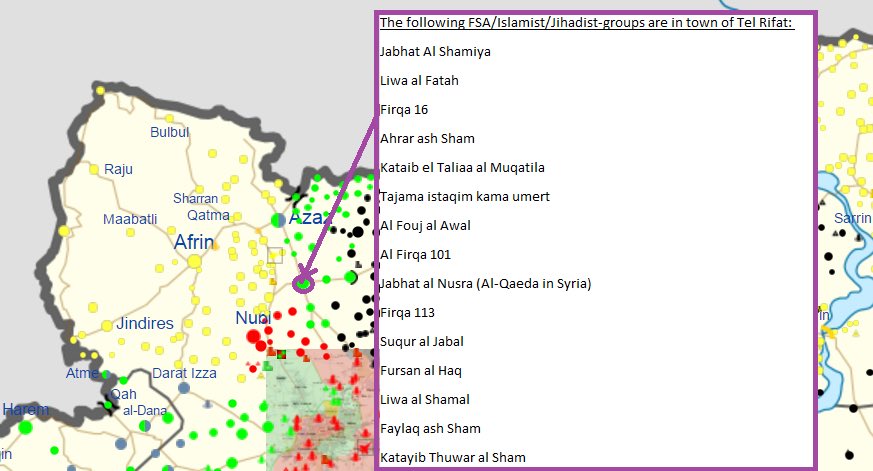Image resolution: width=873 pixels, height=471 pixels.
Task: Click the Afrin town label
Action: pyautogui.click(x=194, y=242)
